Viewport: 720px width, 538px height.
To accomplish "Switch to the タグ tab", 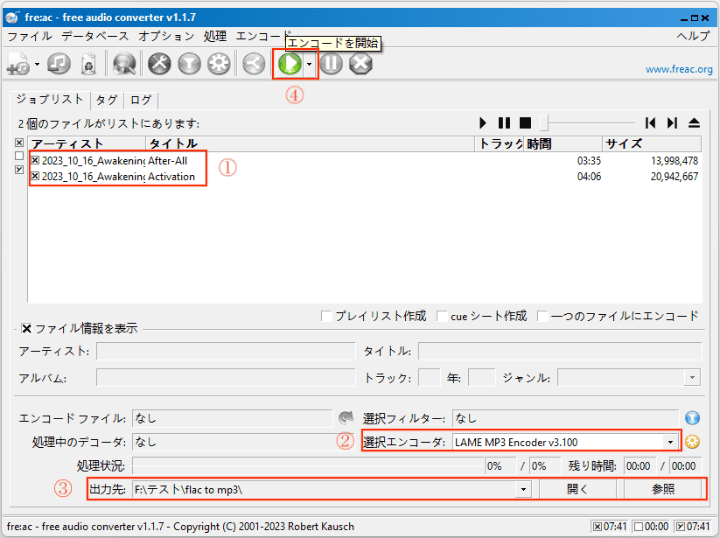I will [107, 100].
